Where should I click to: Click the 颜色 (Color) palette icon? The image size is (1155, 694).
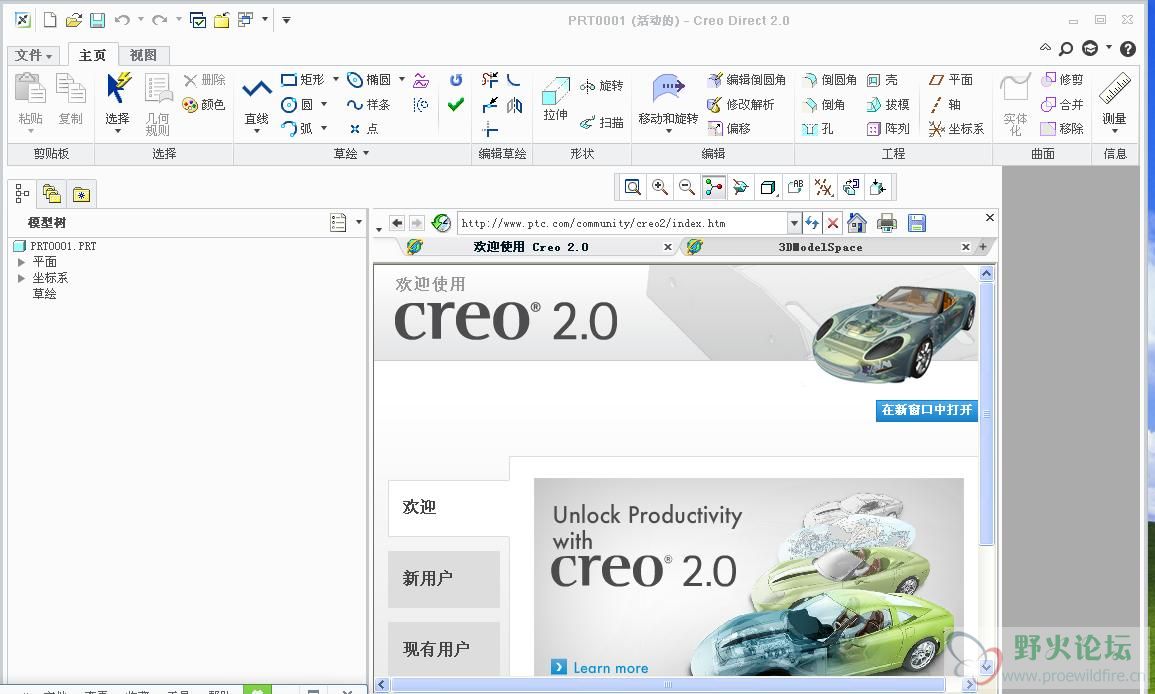coord(203,105)
